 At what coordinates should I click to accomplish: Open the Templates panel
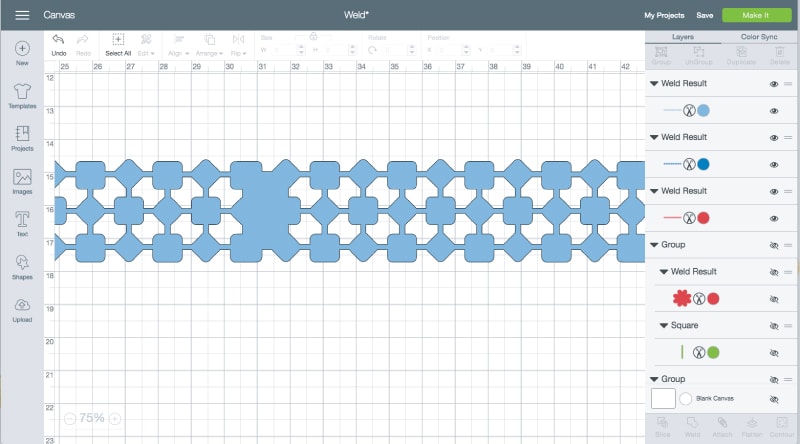(x=22, y=95)
